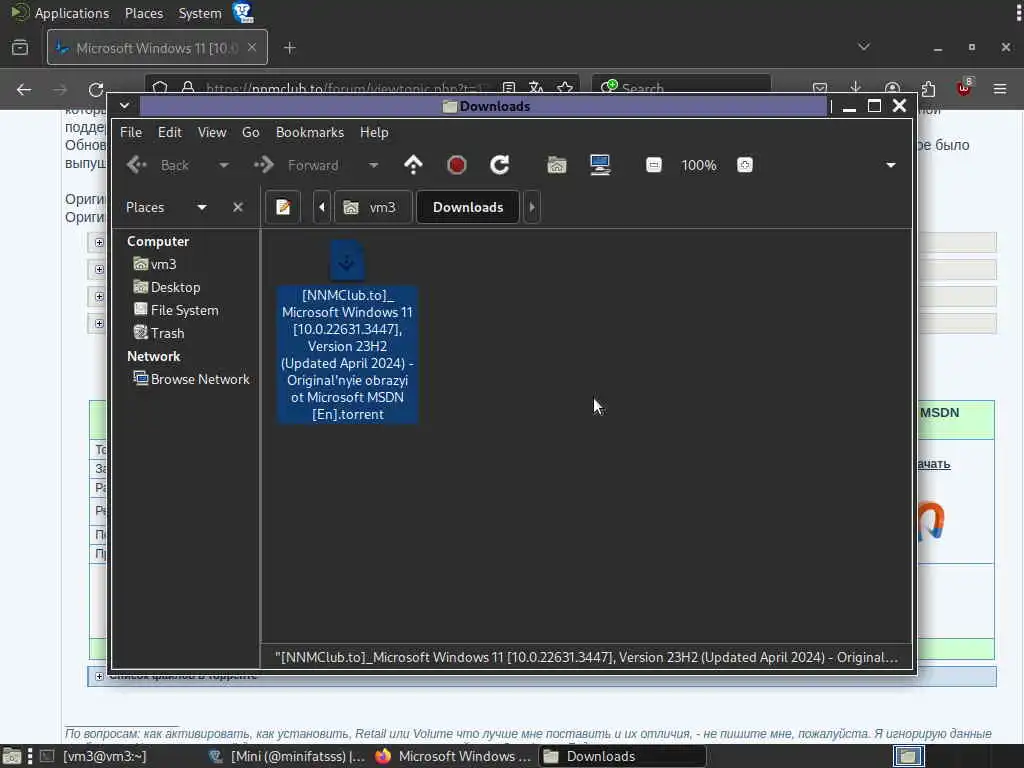Image resolution: width=1024 pixels, height=768 pixels.
Task: Open Places side pane selector dropdown
Action: point(202,207)
